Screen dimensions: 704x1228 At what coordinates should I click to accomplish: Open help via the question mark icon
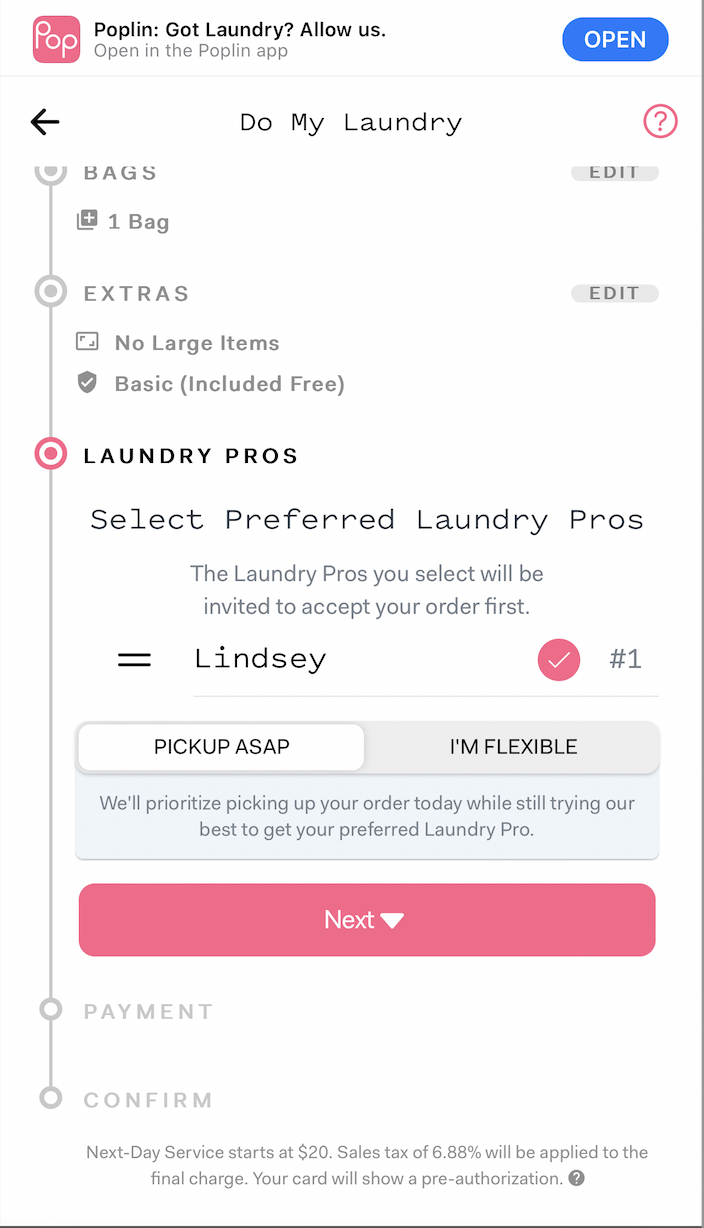point(660,121)
